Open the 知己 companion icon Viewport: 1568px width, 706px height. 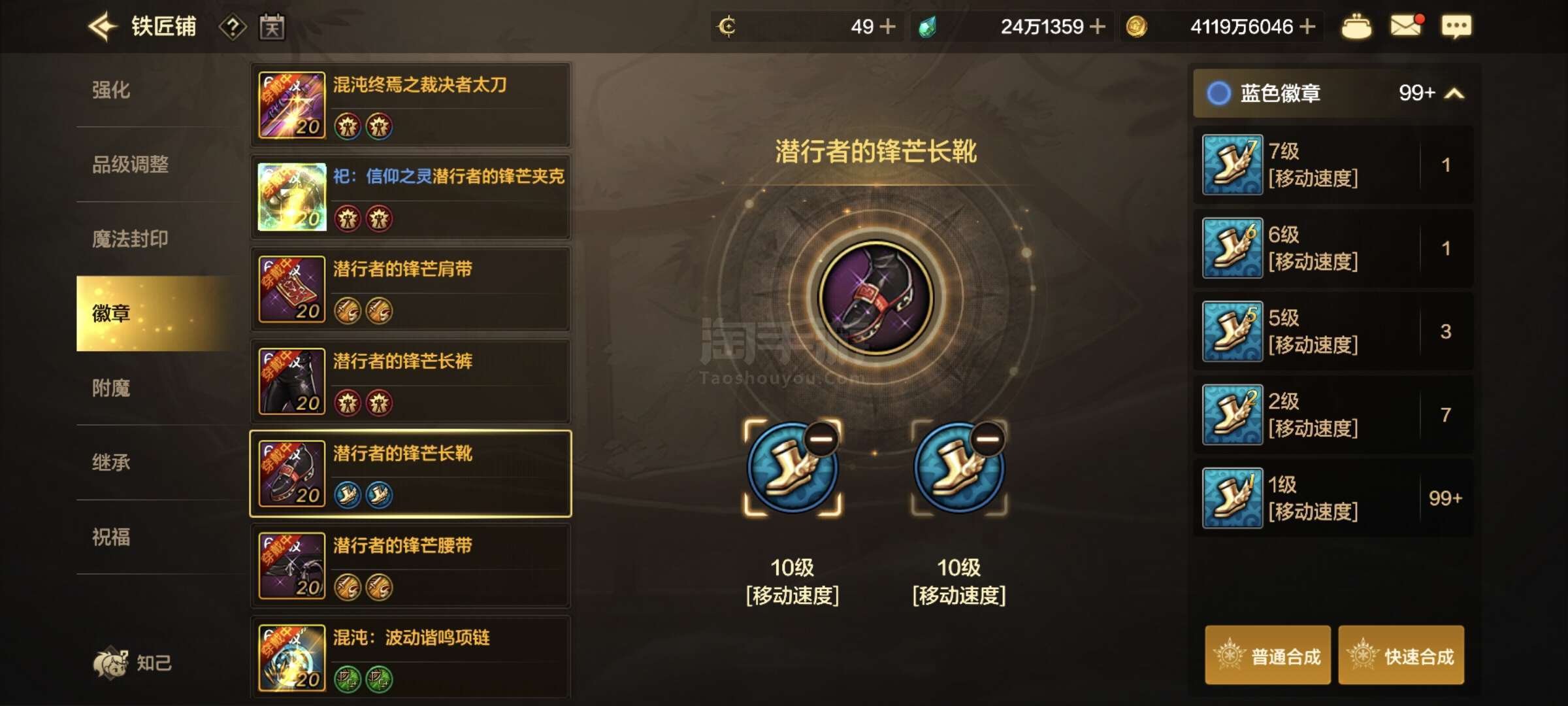133,663
